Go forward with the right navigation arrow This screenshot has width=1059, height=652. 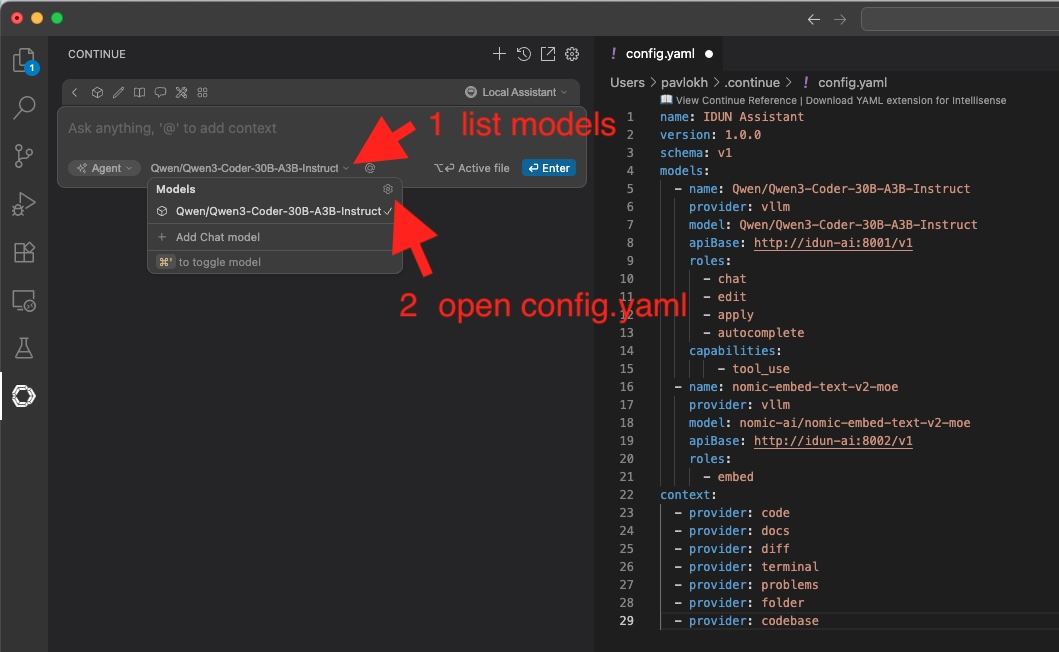[840, 20]
